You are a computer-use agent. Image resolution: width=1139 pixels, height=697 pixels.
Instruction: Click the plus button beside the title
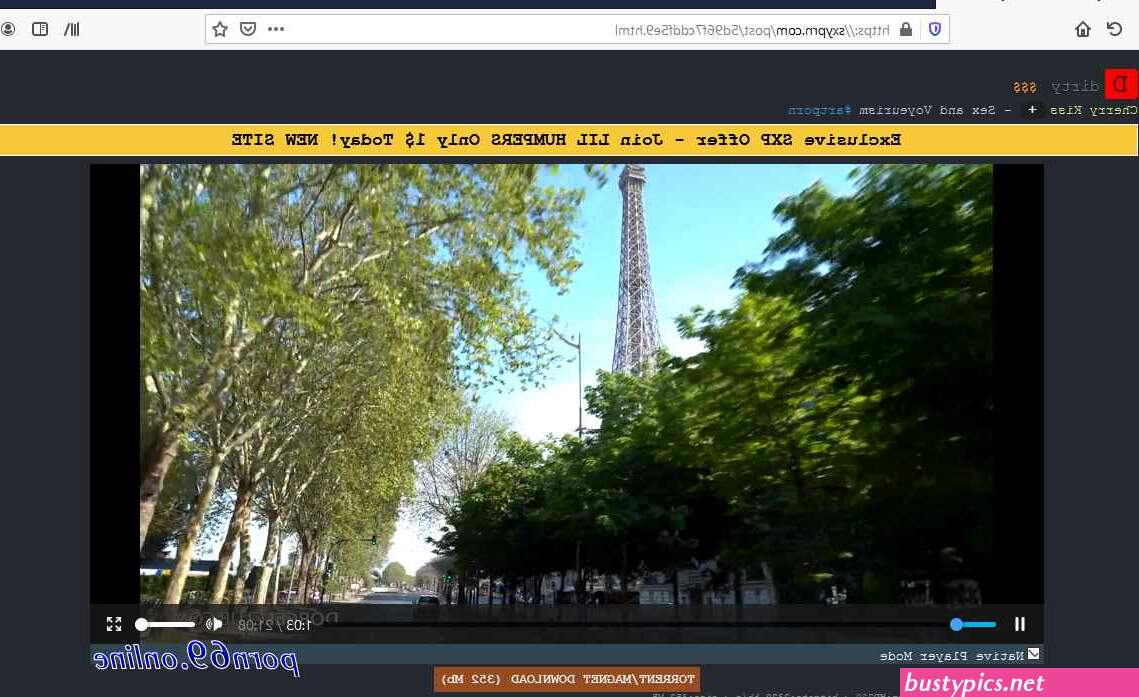click(x=1031, y=110)
